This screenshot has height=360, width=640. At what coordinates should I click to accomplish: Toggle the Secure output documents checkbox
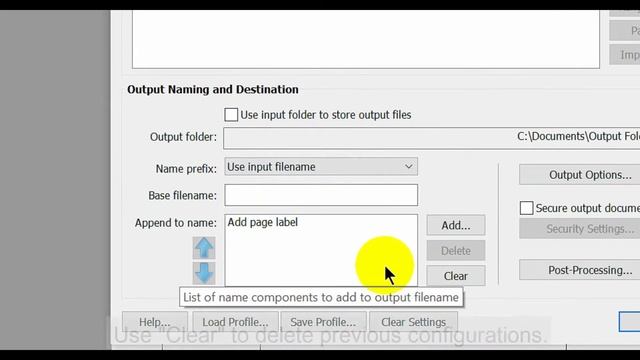coord(527,208)
